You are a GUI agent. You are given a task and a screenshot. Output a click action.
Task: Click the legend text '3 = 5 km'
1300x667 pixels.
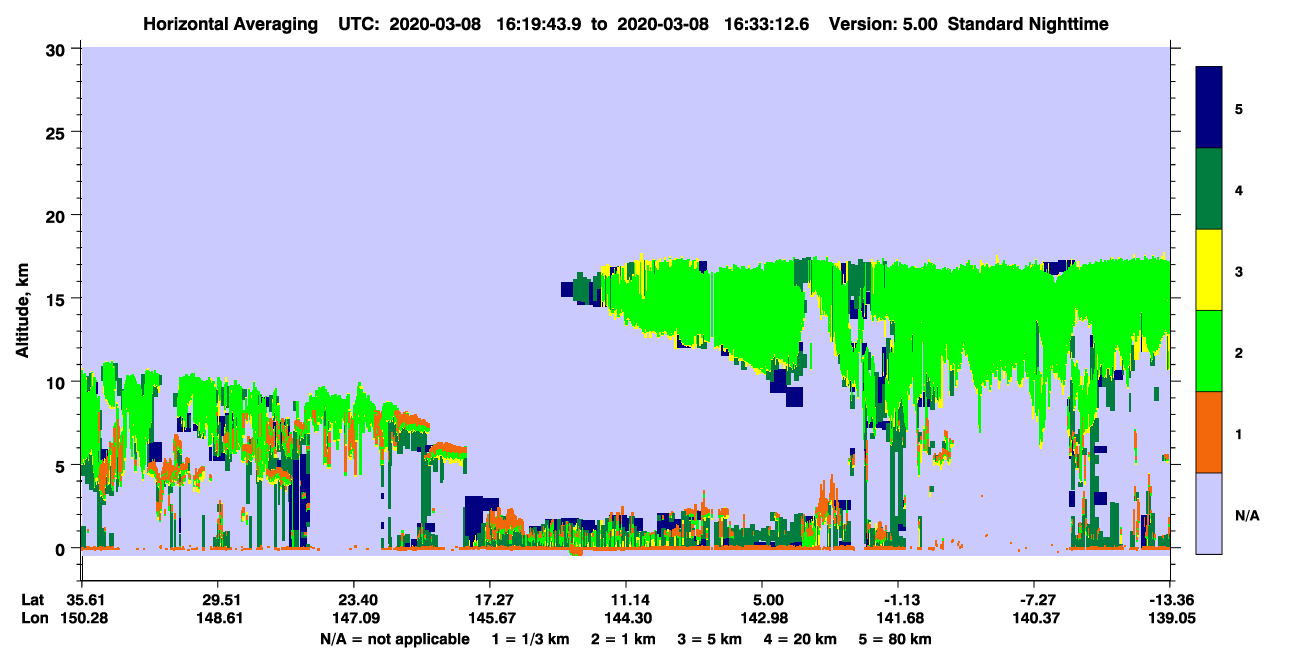[x=710, y=639]
